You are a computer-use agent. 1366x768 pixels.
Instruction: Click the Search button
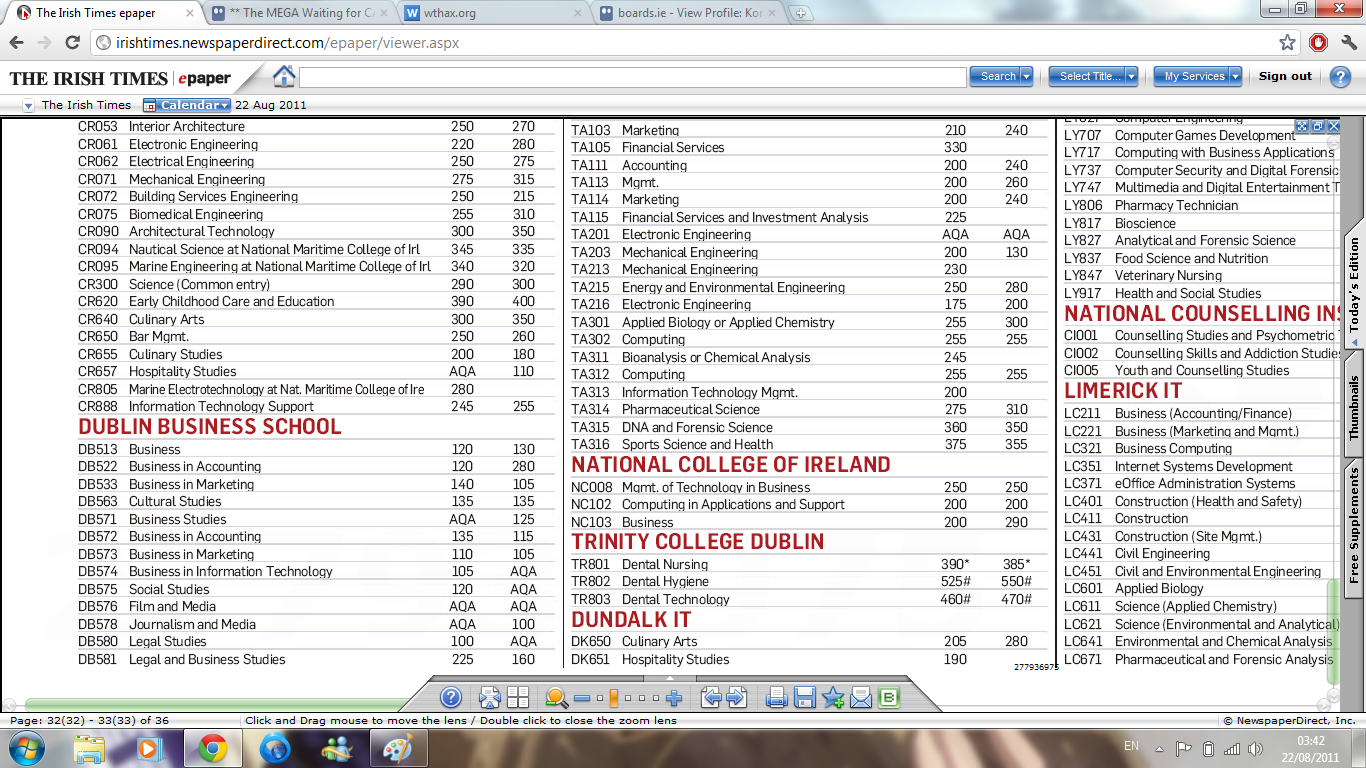coord(996,76)
